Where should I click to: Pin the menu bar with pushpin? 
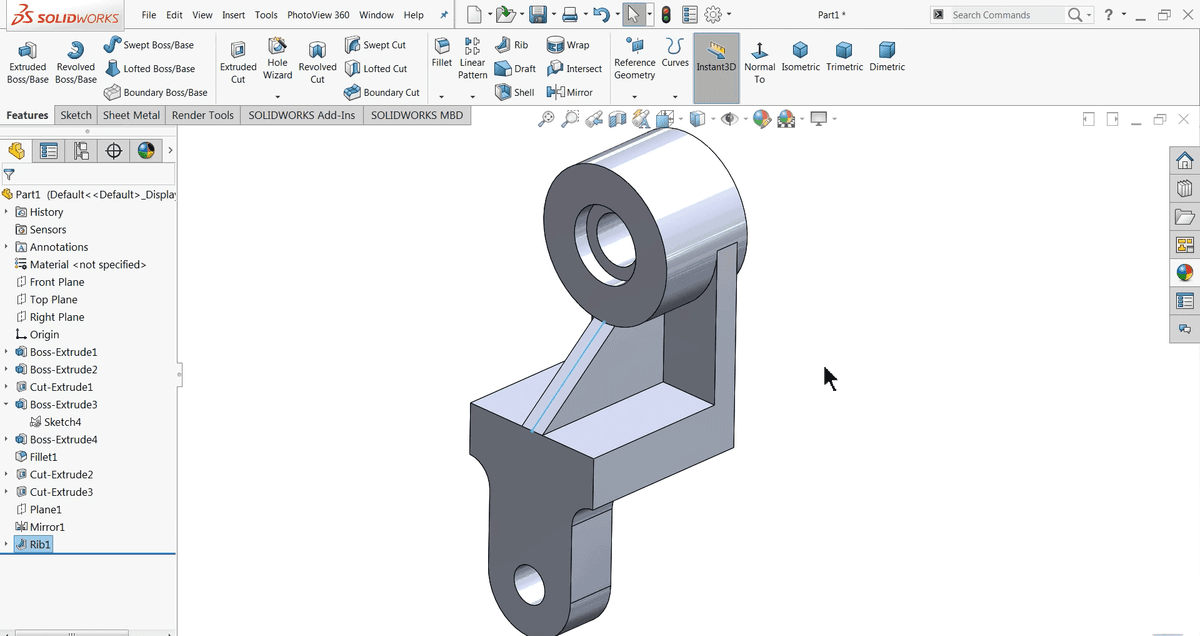[x=443, y=15]
